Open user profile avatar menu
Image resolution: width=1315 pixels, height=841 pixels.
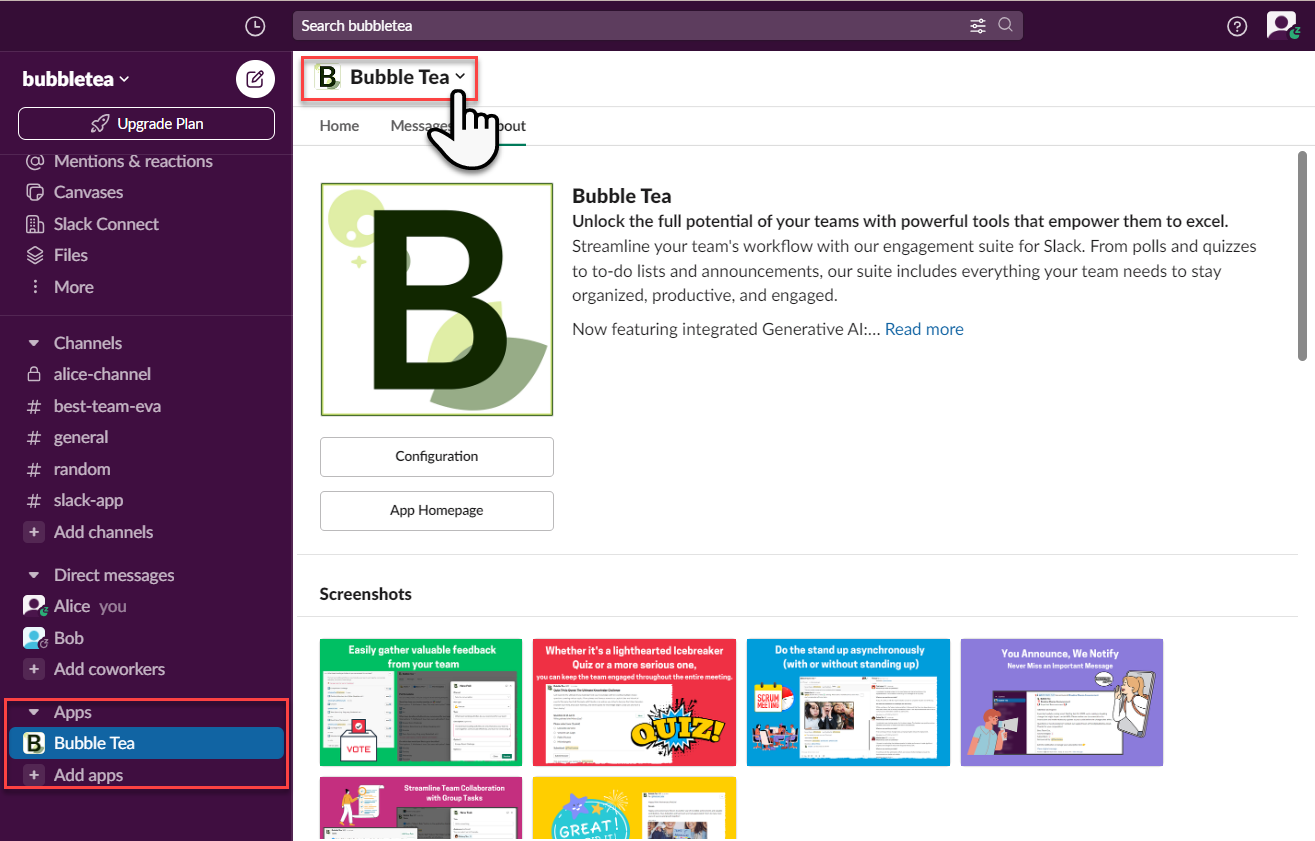[x=1281, y=26]
